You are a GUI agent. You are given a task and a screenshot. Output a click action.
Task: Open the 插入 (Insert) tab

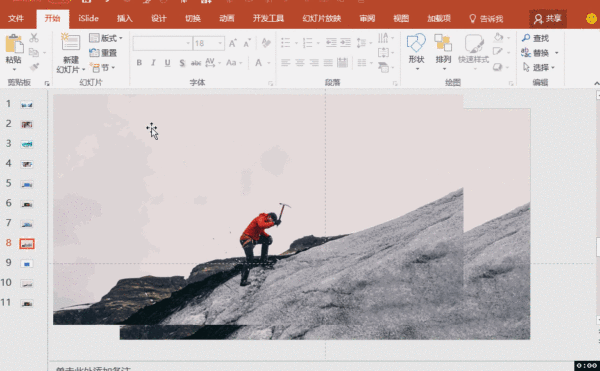pyautogui.click(x=124, y=18)
